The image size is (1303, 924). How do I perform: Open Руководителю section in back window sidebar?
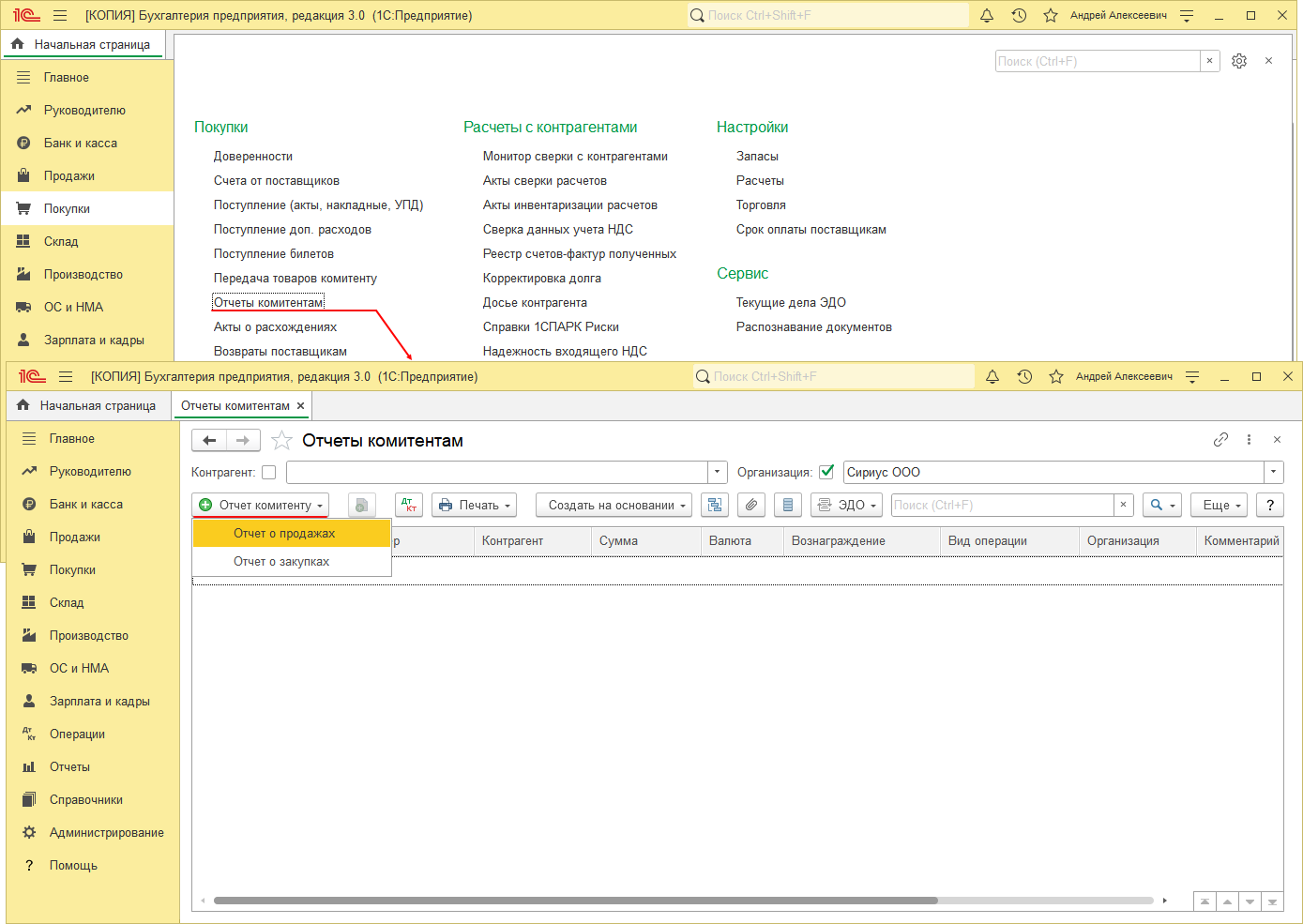(84, 111)
